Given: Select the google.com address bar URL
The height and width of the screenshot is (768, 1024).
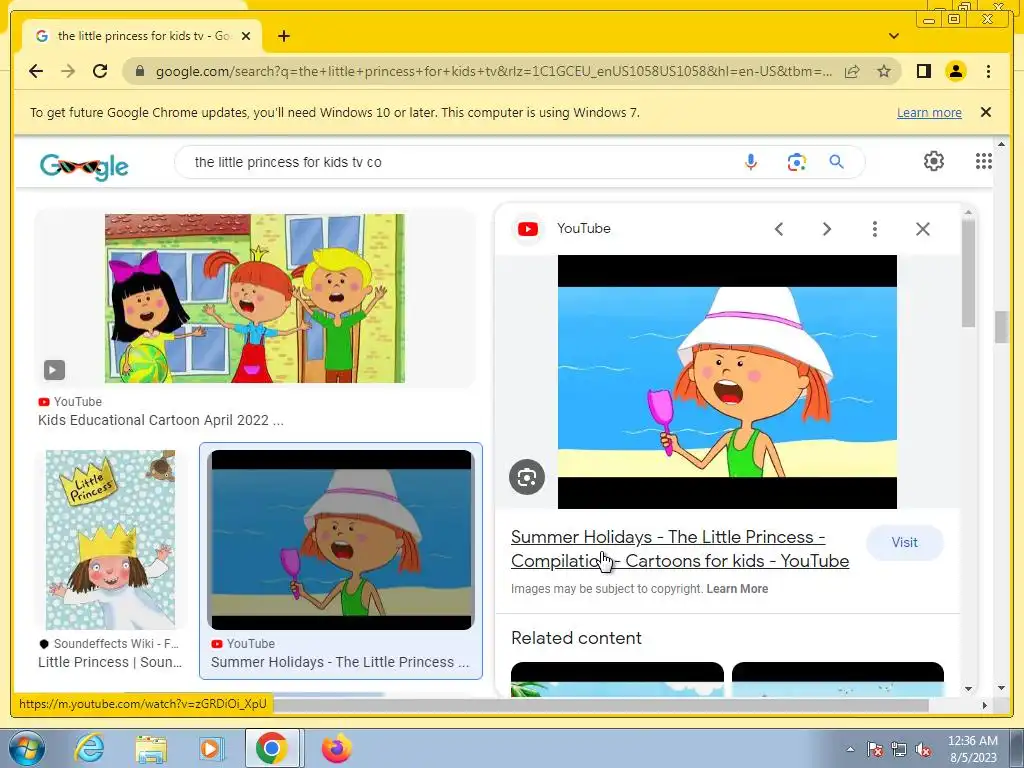Looking at the screenshot, I should click(493, 71).
